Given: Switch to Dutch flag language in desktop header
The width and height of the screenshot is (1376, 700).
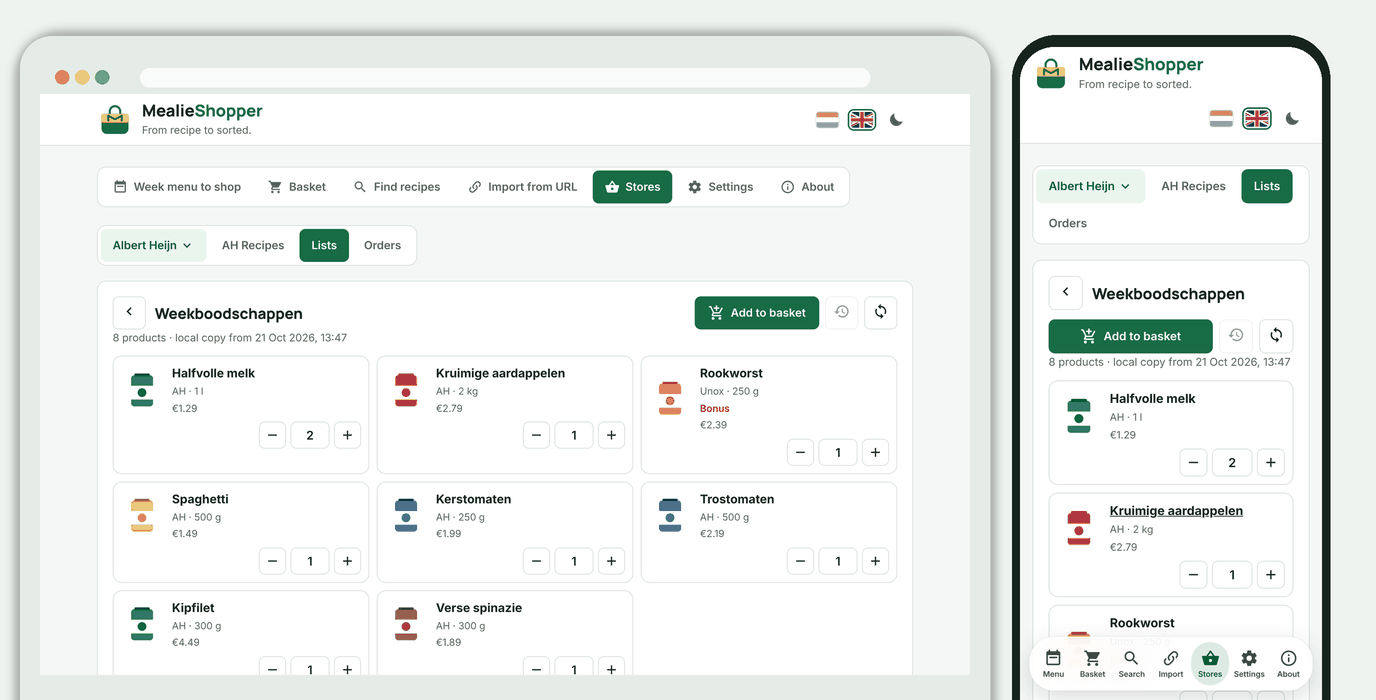Looking at the screenshot, I should tap(827, 120).
